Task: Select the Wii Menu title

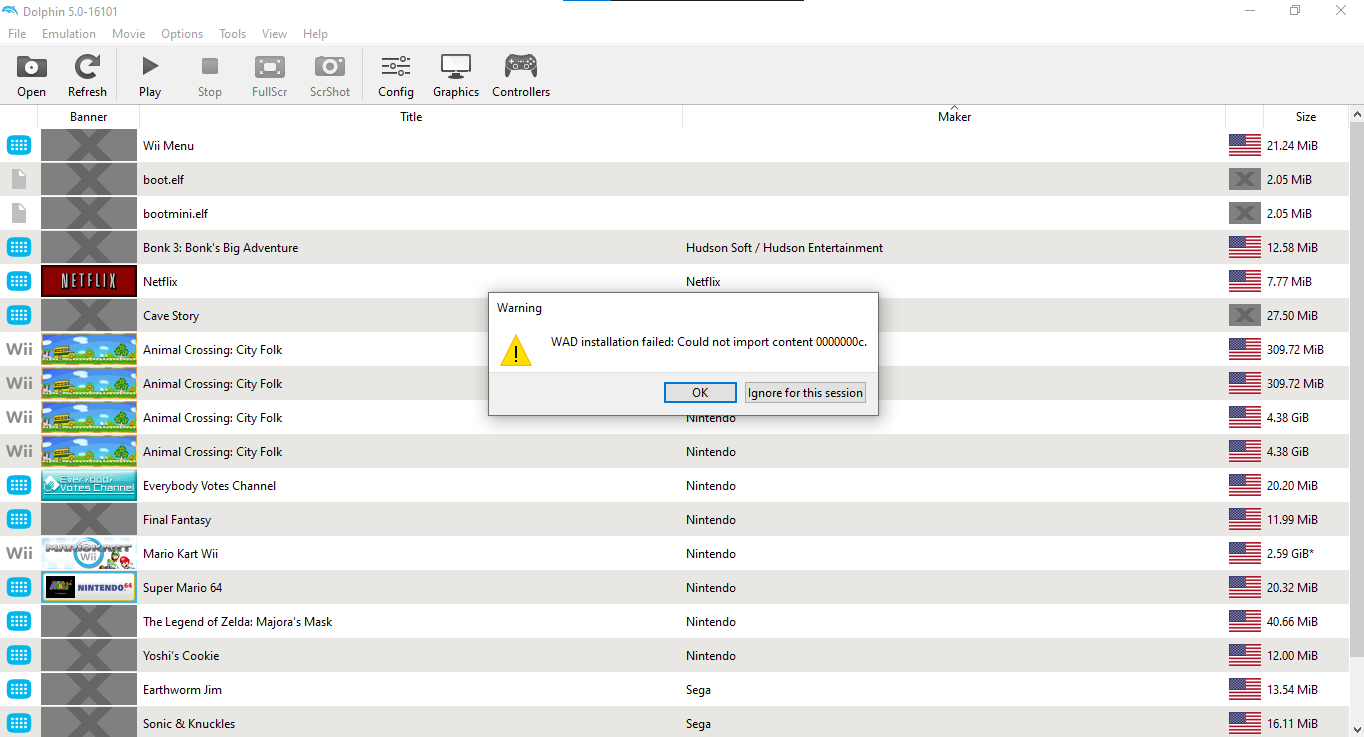Action: [x=169, y=146]
